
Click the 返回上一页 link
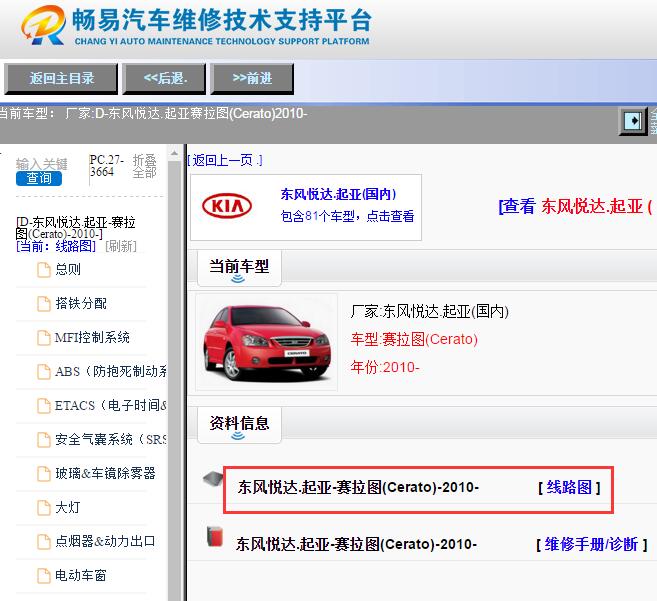(225, 160)
